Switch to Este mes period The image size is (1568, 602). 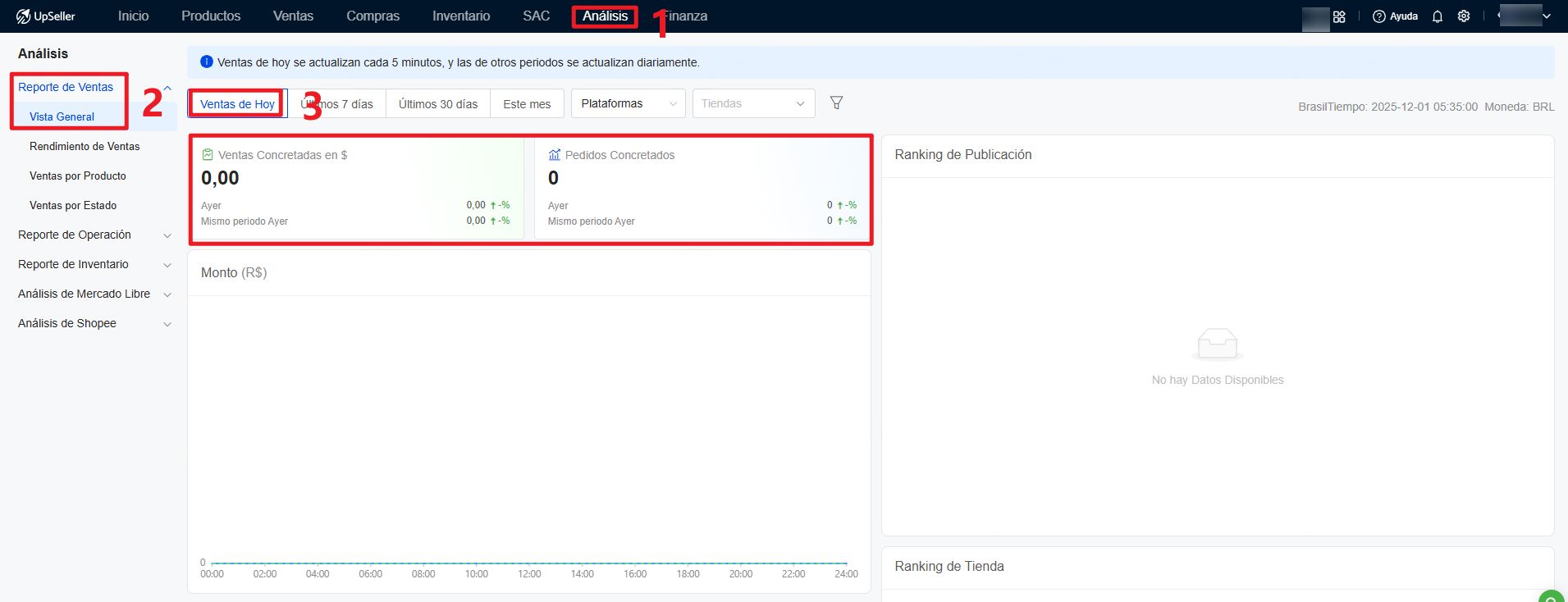527,104
